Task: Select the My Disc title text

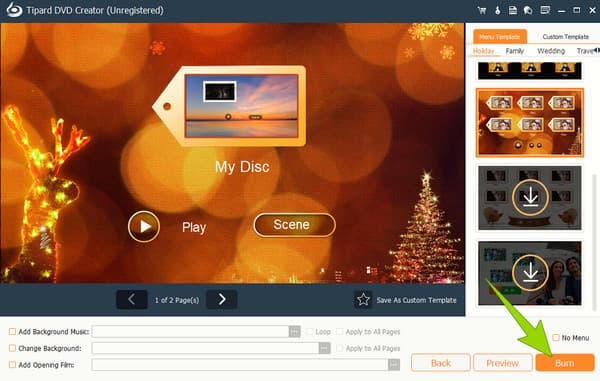Action: coord(242,167)
